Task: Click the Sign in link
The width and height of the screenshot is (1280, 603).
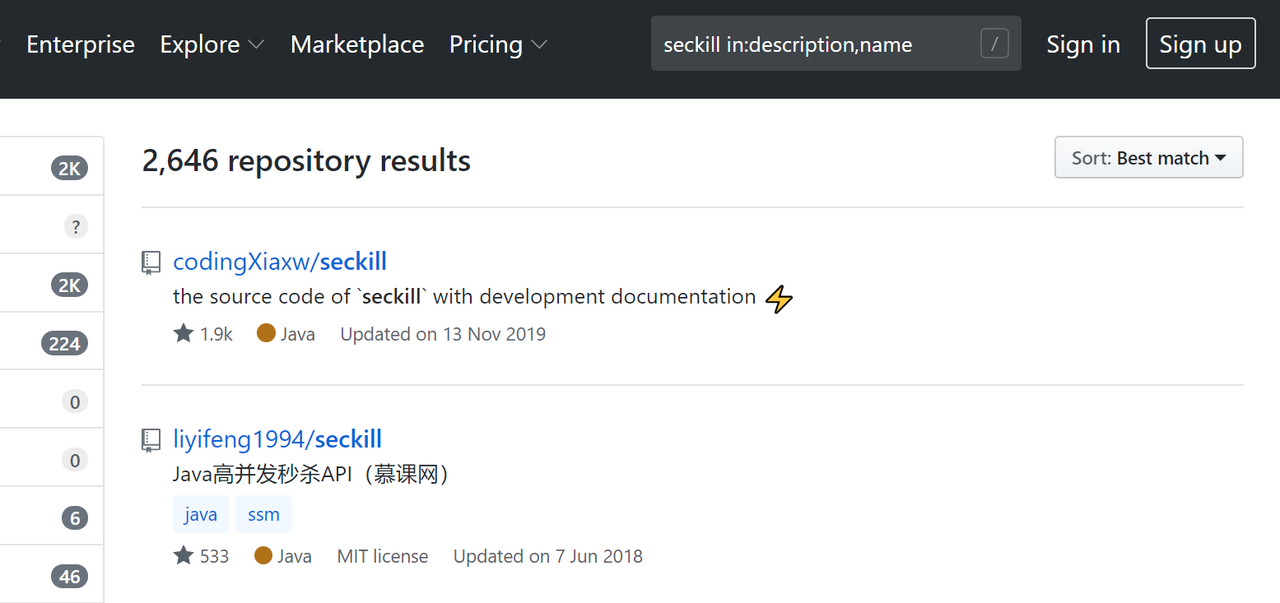Action: (1083, 45)
